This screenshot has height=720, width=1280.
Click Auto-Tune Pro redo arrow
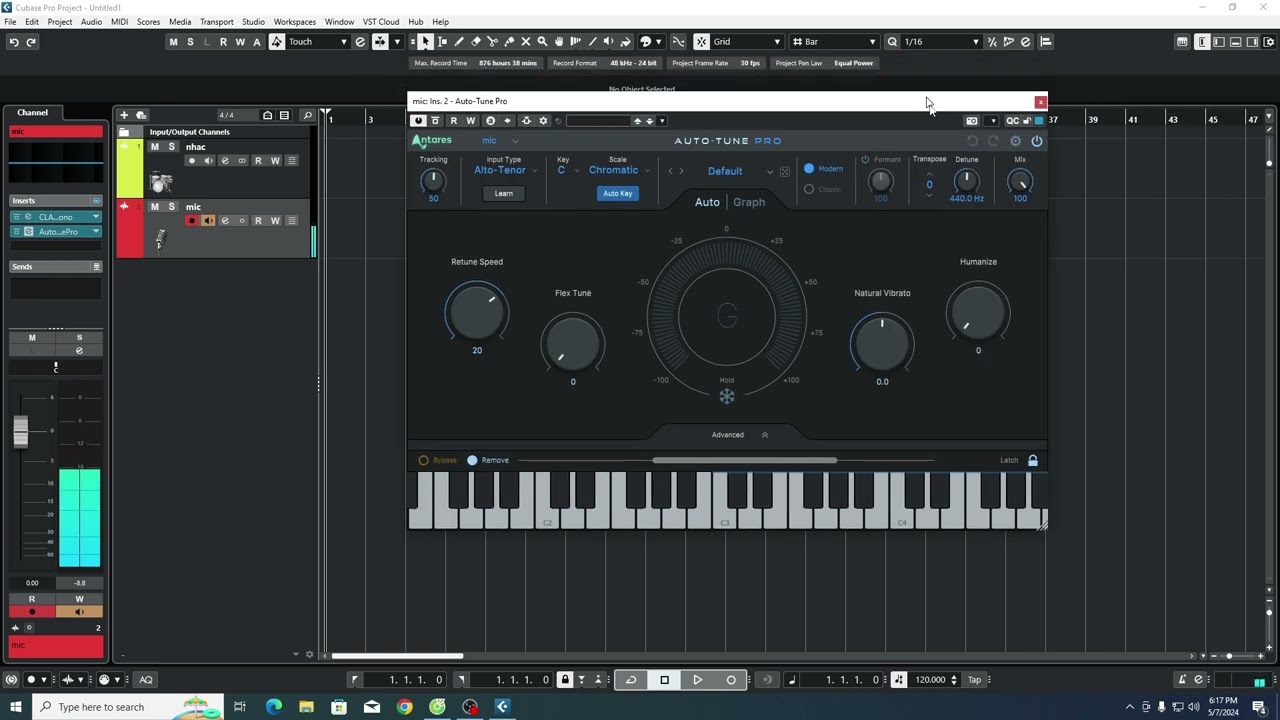[x=993, y=141]
